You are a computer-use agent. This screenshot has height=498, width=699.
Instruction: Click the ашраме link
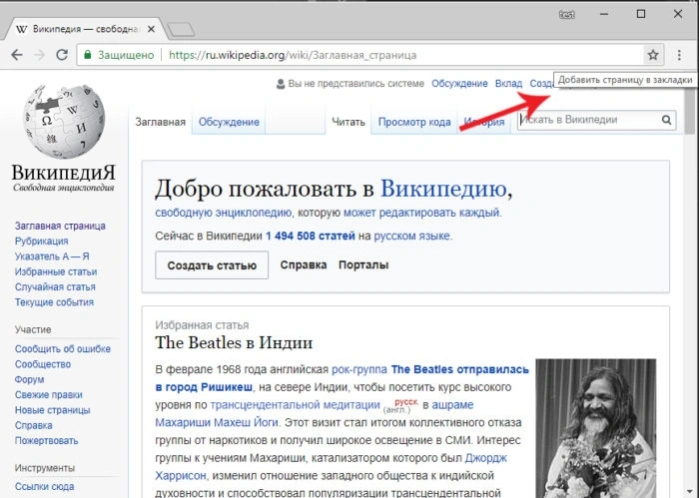[x=452, y=405]
